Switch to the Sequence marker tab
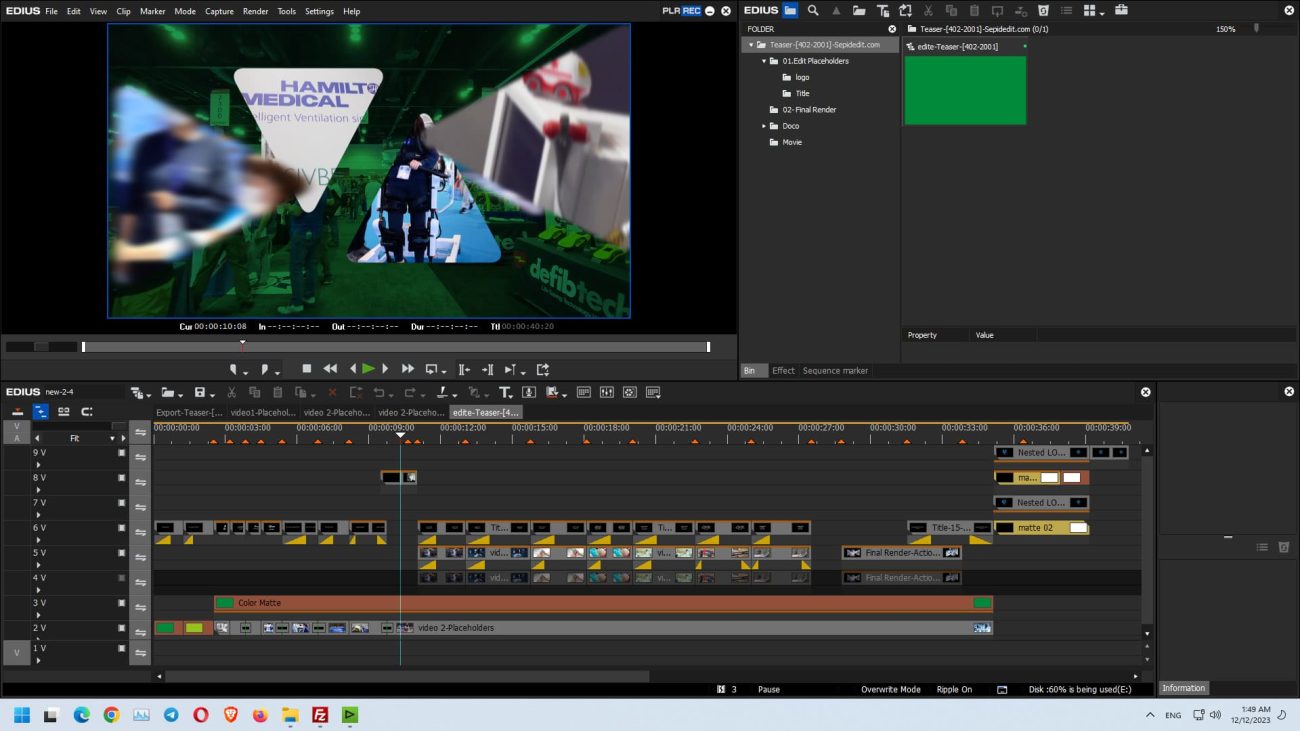 click(835, 370)
